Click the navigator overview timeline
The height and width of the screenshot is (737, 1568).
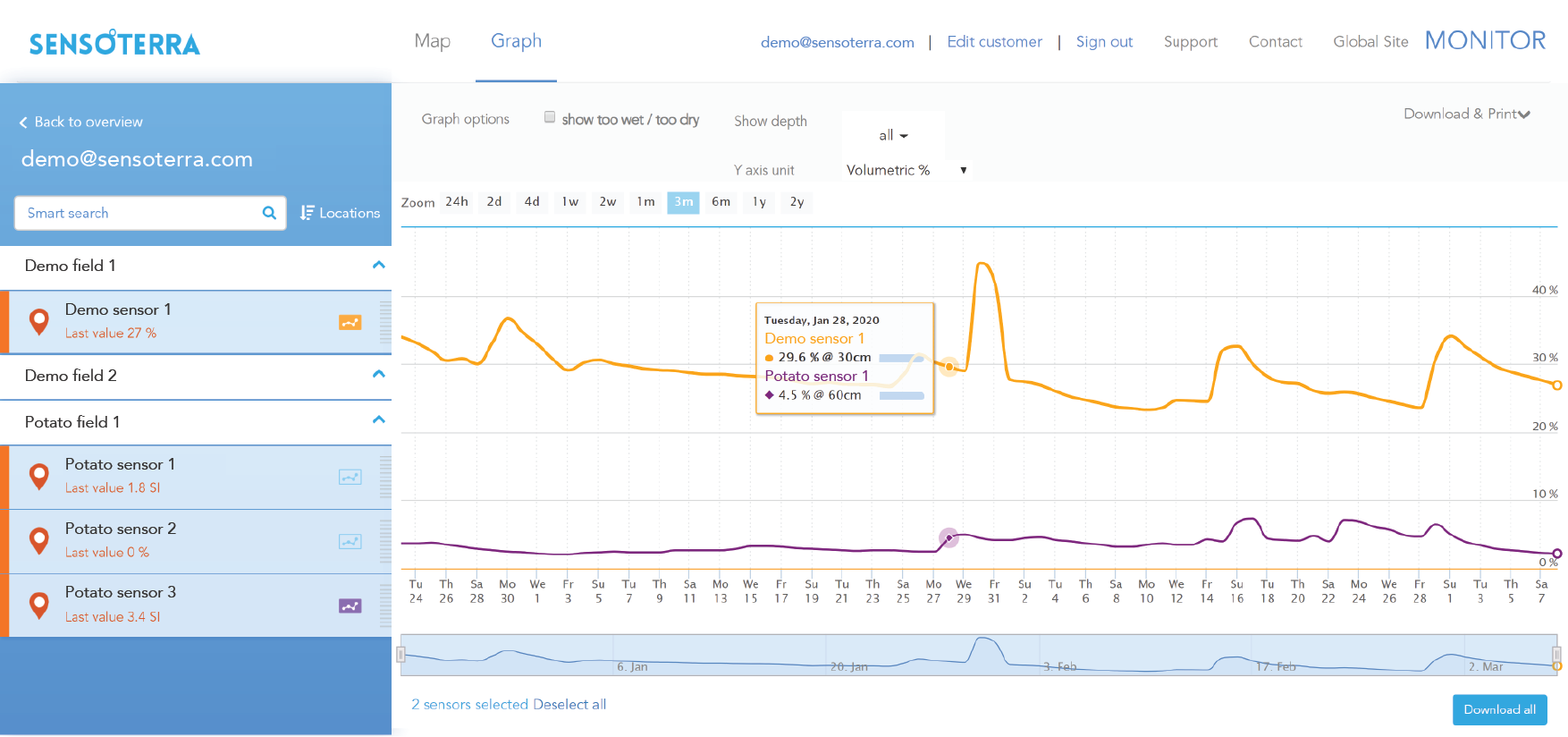coord(979,655)
